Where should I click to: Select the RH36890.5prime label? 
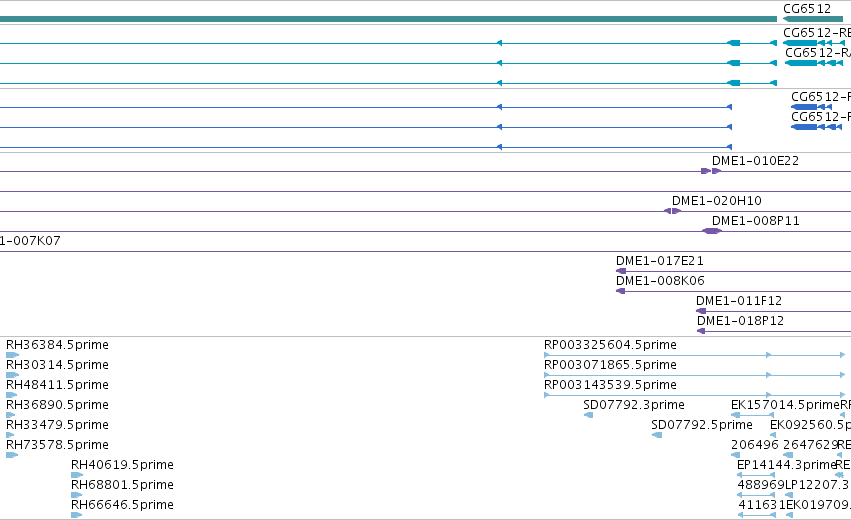[57, 405]
